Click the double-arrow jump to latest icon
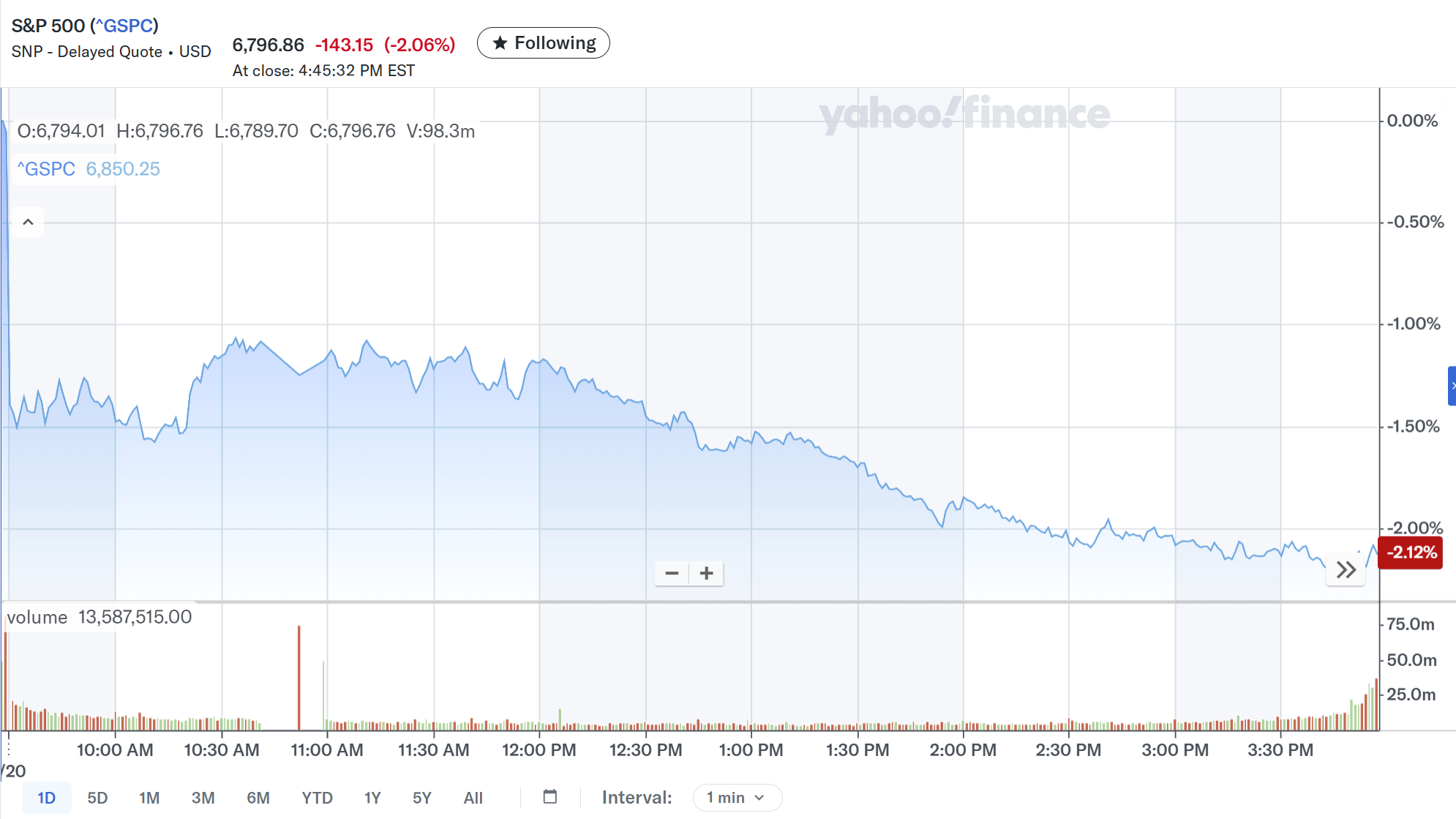This screenshot has width=1456, height=819. pyautogui.click(x=1346, y=570)
